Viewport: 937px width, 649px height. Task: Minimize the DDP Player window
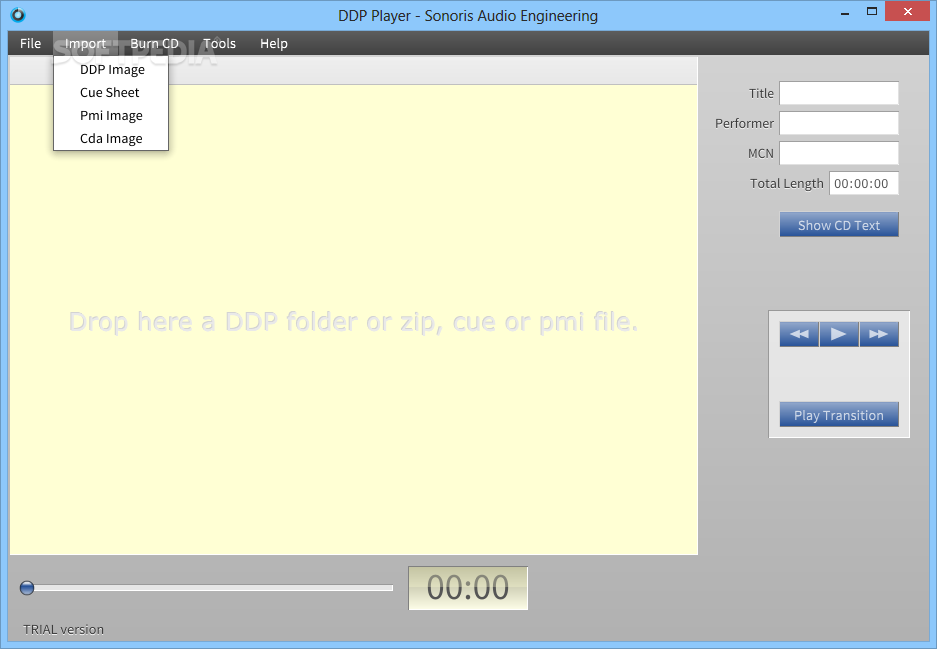(x=845, y=12)
